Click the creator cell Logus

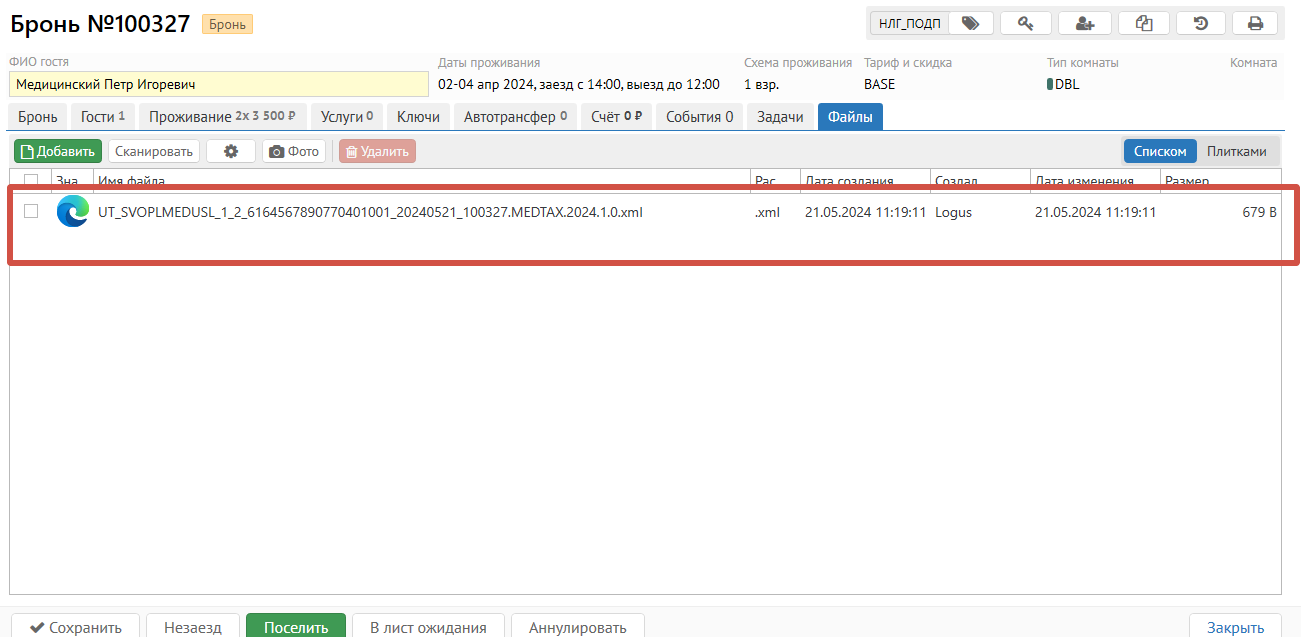point(954,212)
